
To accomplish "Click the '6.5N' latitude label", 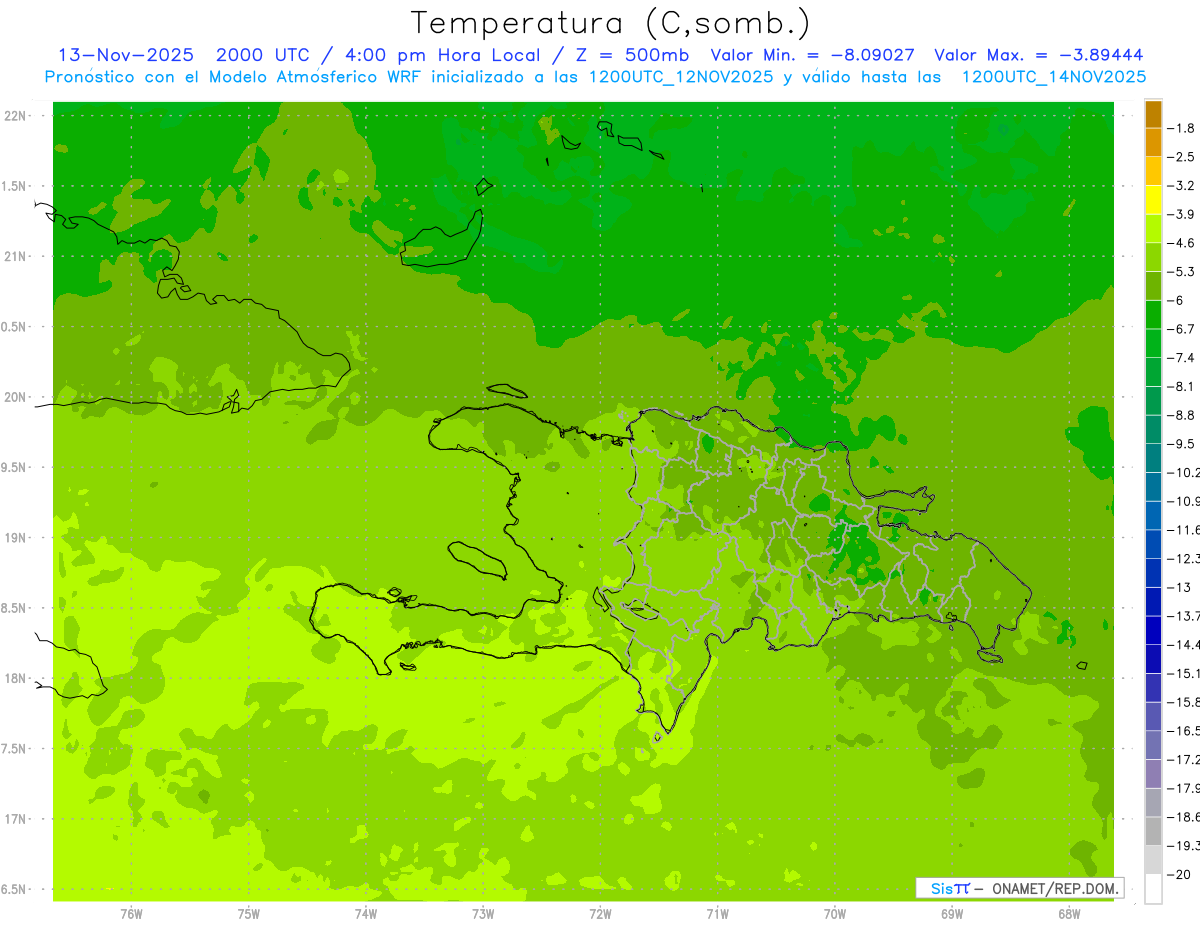I will [15, 890].
